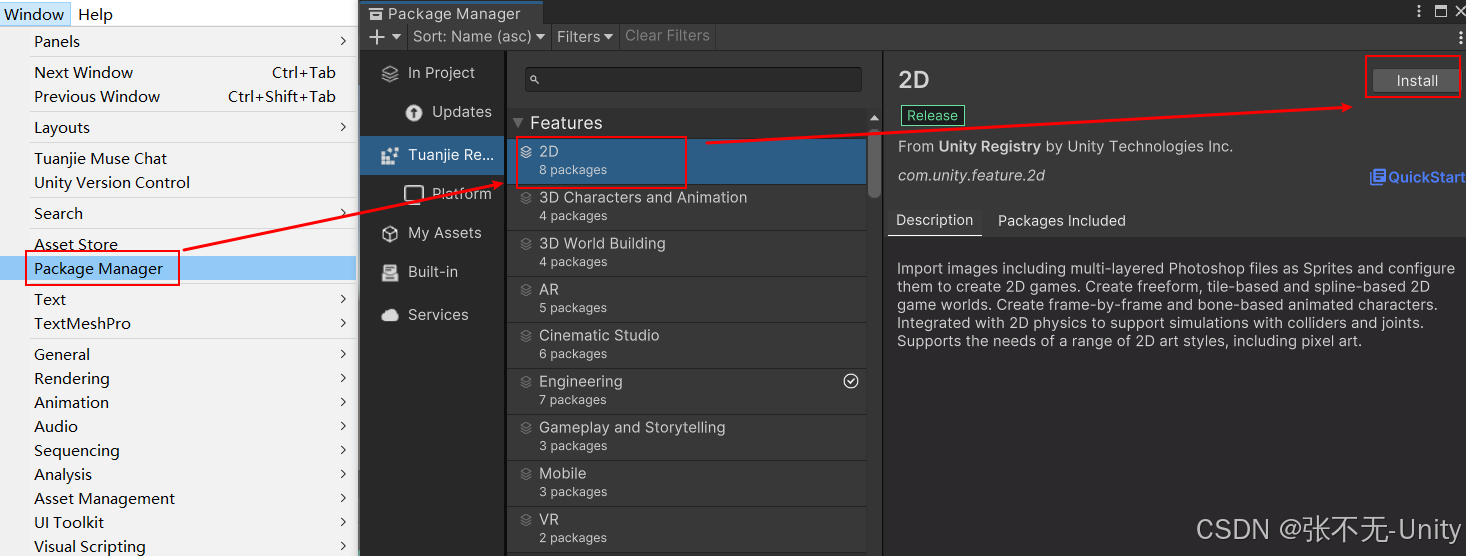Viewport: 1466px width, 556px height.
Task: Select Tuanjie Registry sidebar icon
Action: pyautogui.click(x=390, y=156)
